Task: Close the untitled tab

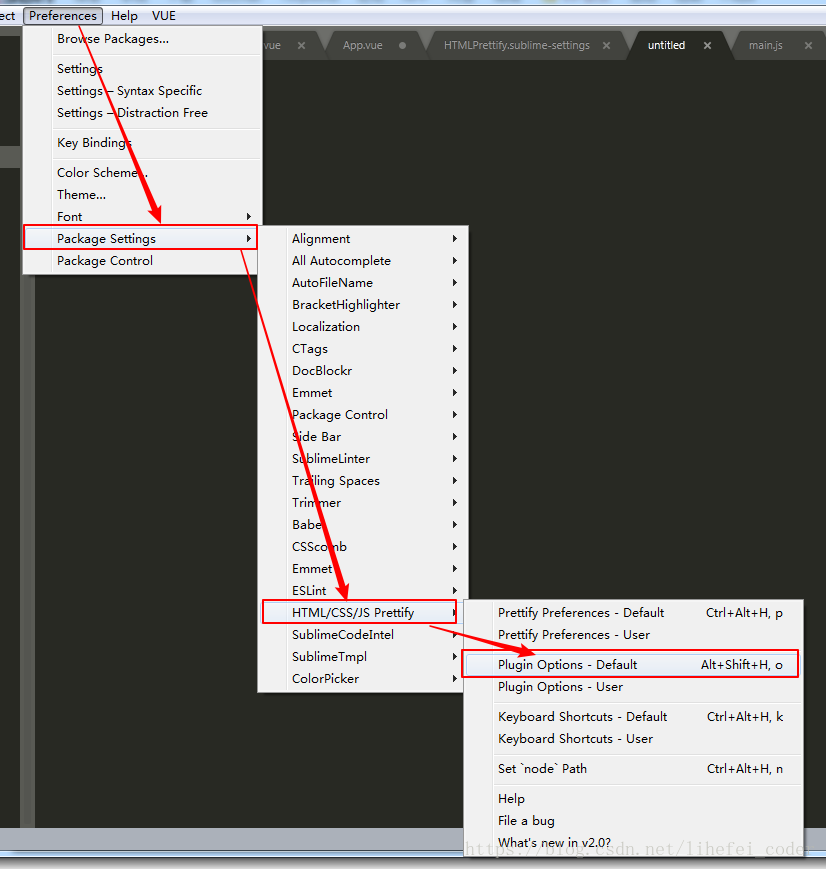Action: tap(707, 45)
